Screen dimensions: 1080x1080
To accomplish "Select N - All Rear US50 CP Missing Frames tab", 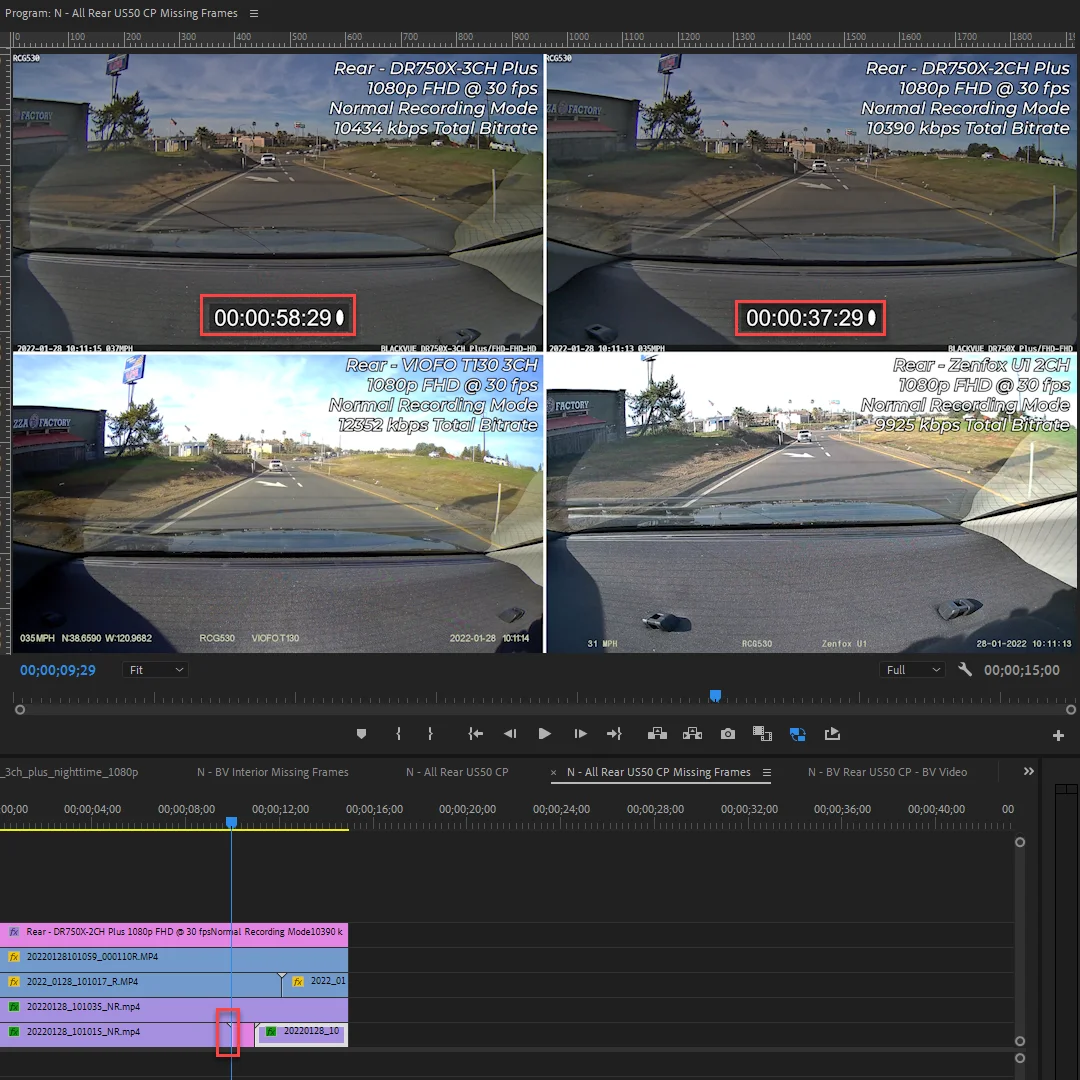I will coord(658,772).
